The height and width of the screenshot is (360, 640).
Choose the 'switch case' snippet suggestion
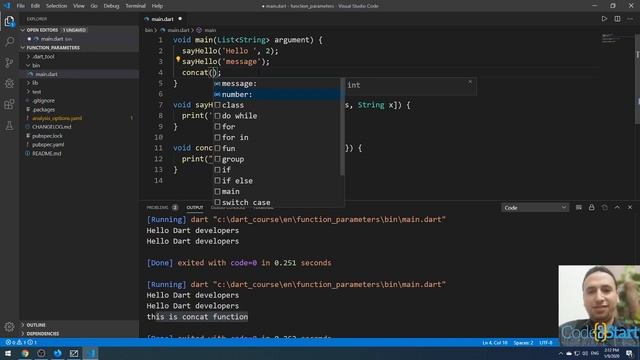[277, 202]
